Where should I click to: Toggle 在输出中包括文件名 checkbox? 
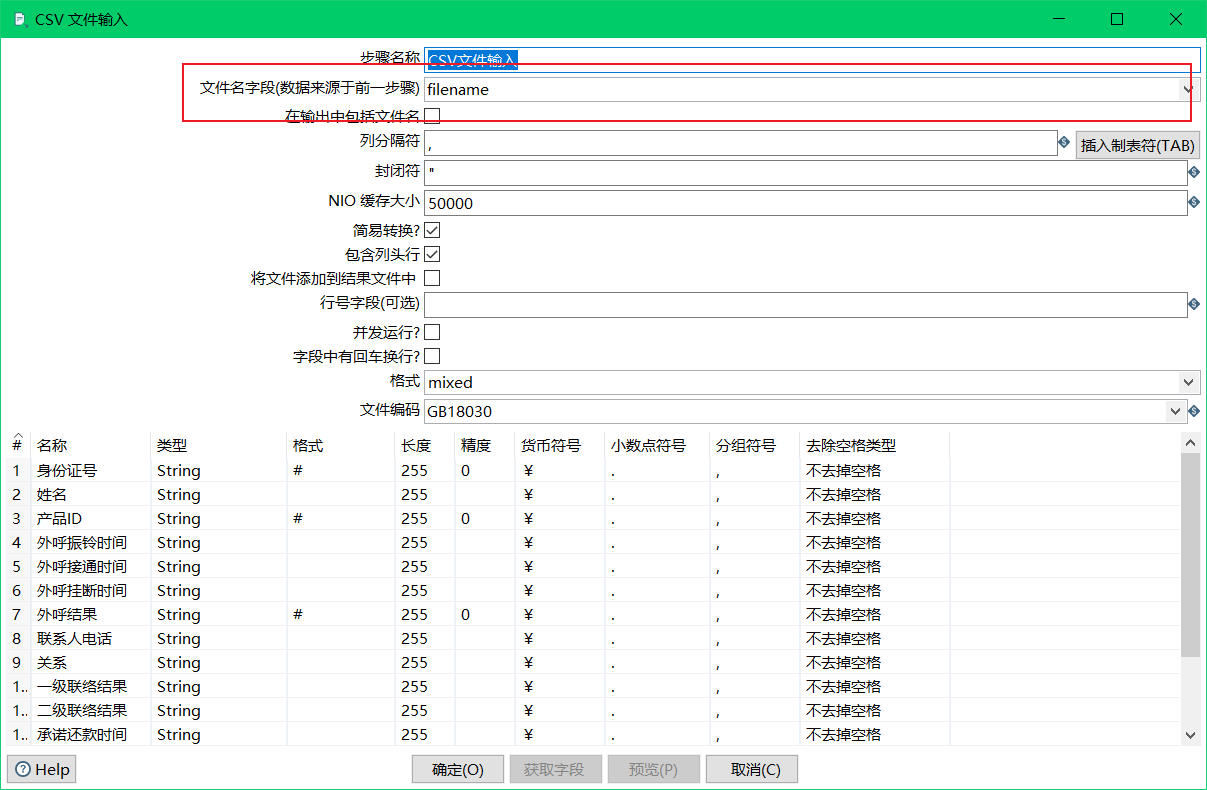432,116
